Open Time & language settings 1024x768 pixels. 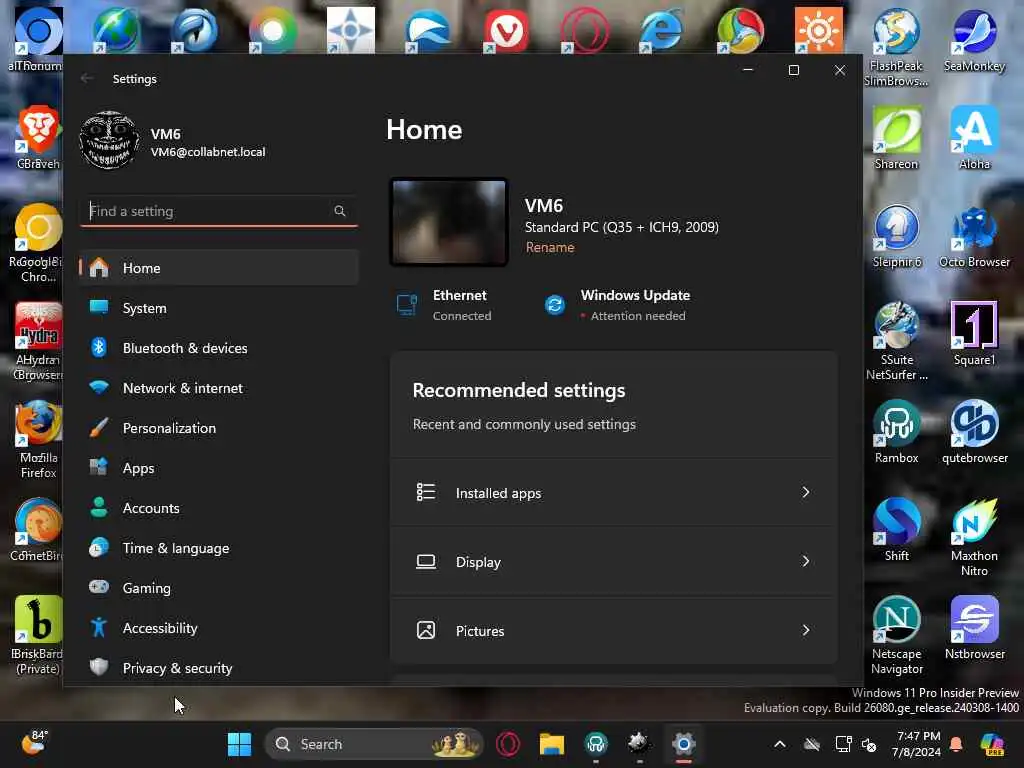(x=219, y=548)
